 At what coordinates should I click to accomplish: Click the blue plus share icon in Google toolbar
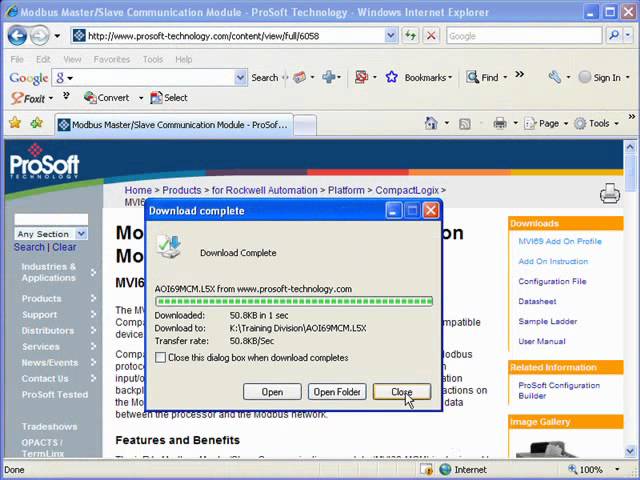coord(329,77)
